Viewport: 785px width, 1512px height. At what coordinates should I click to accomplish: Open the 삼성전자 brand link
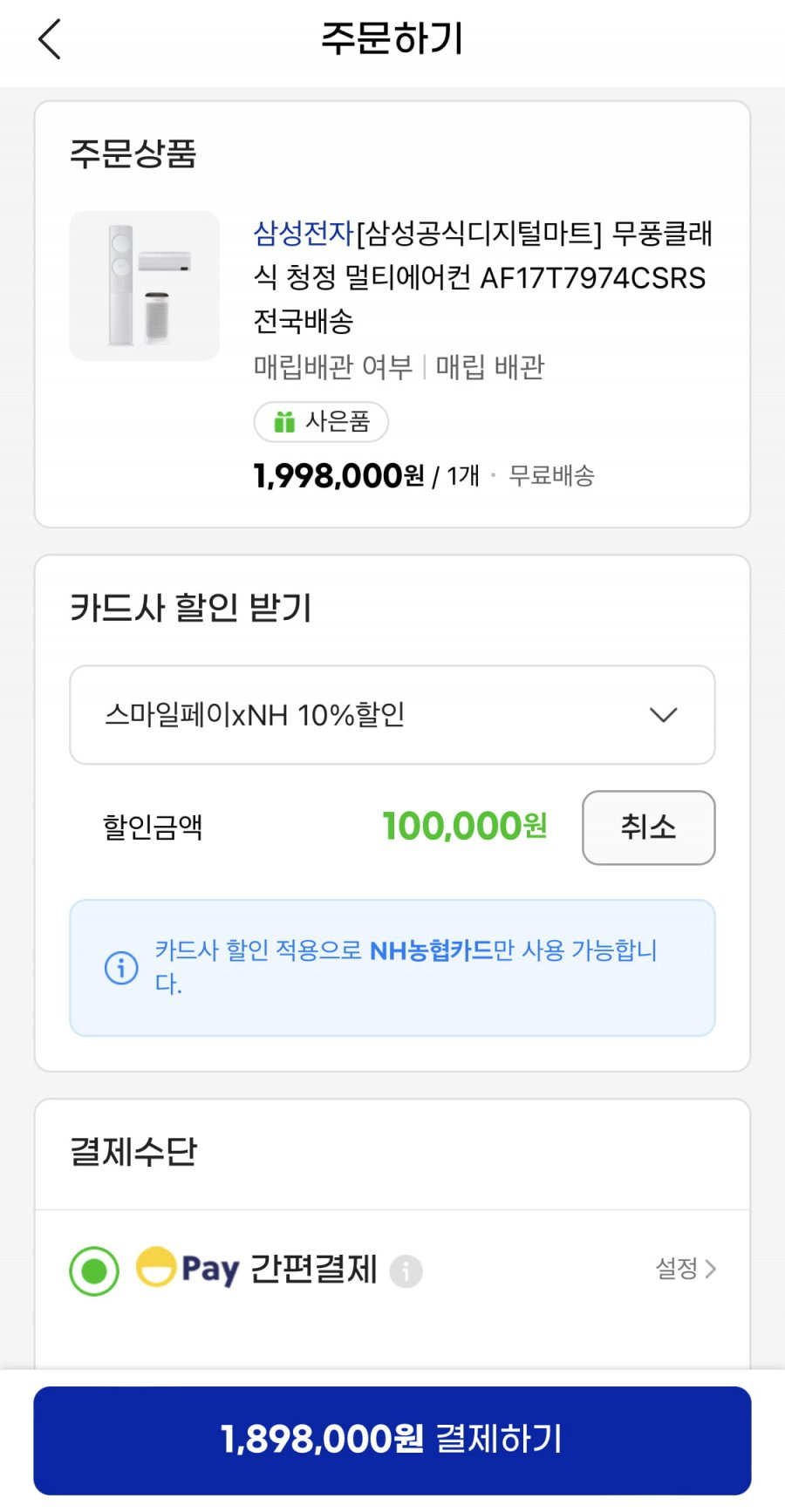click(304, 233)
